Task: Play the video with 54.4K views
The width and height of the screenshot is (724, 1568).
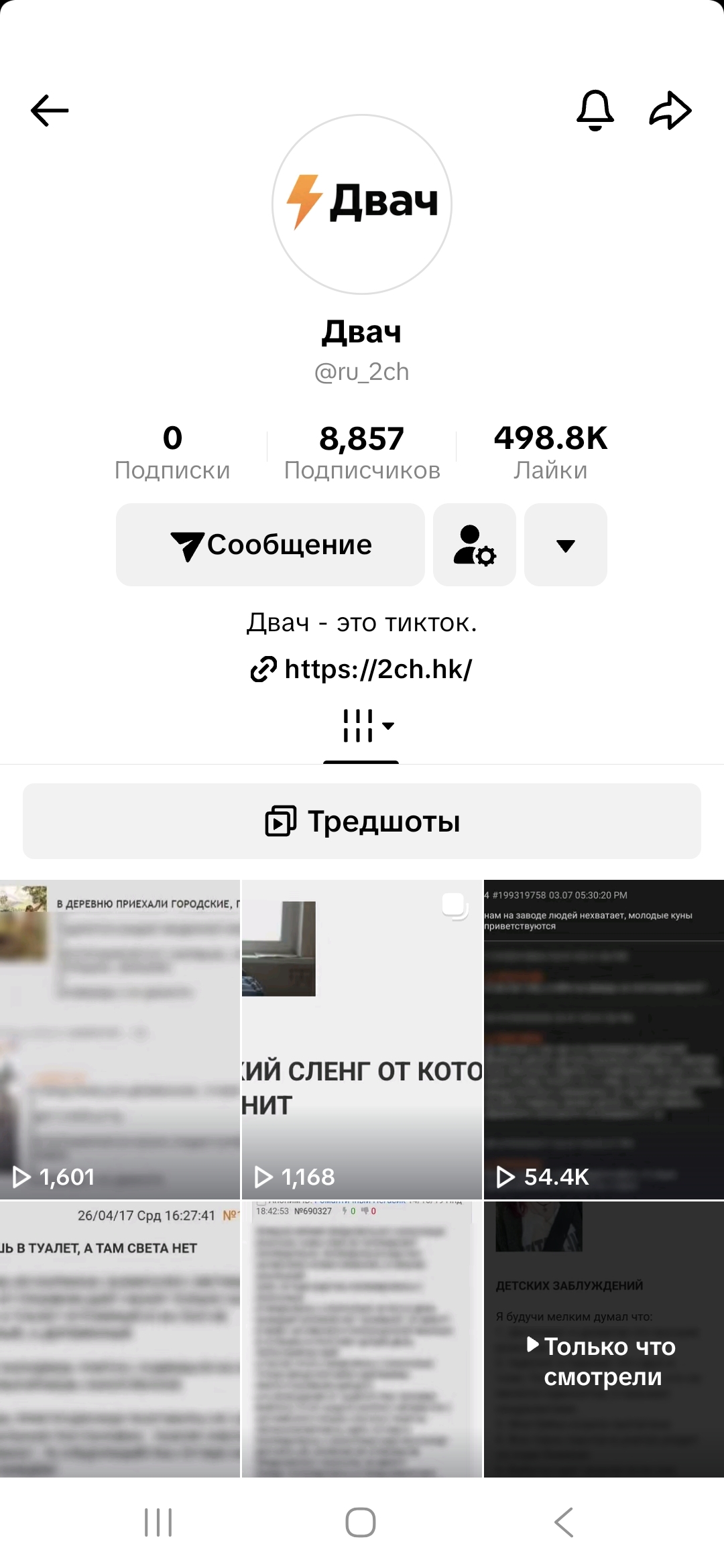Action: (x=604, y=1039)
